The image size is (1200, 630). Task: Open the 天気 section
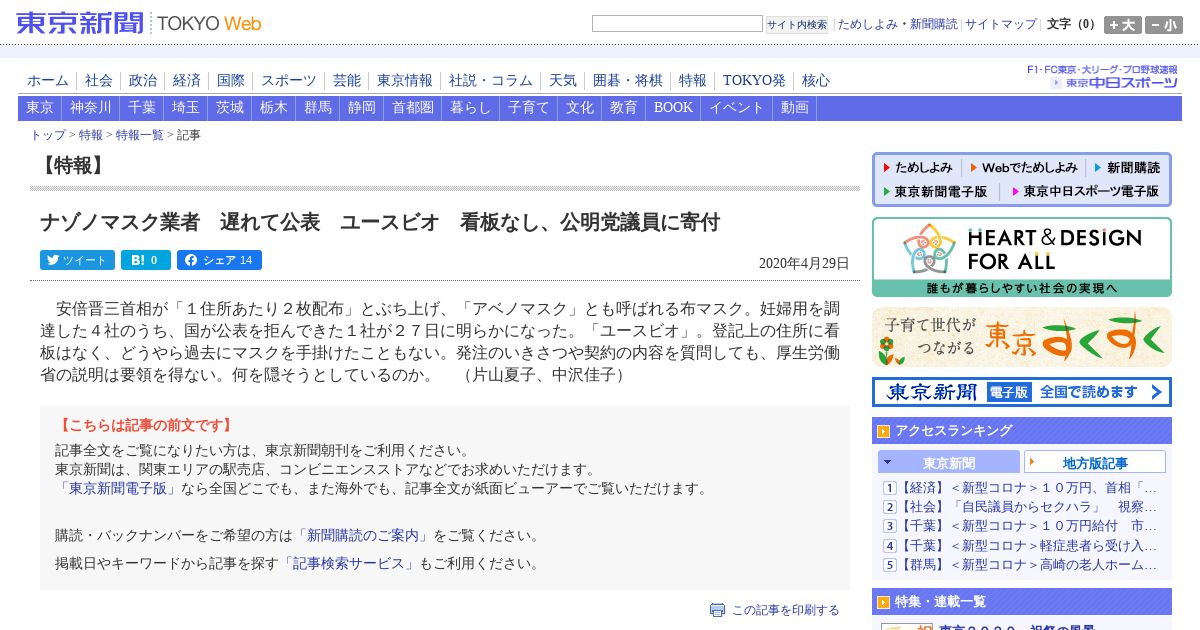[563, 80]
